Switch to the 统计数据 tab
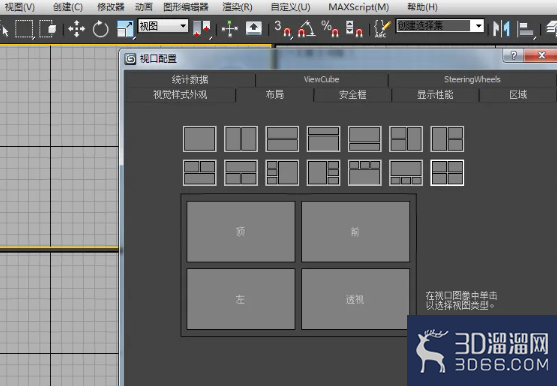The width and height of the screenshot is (557, 386). coord(190,80)
